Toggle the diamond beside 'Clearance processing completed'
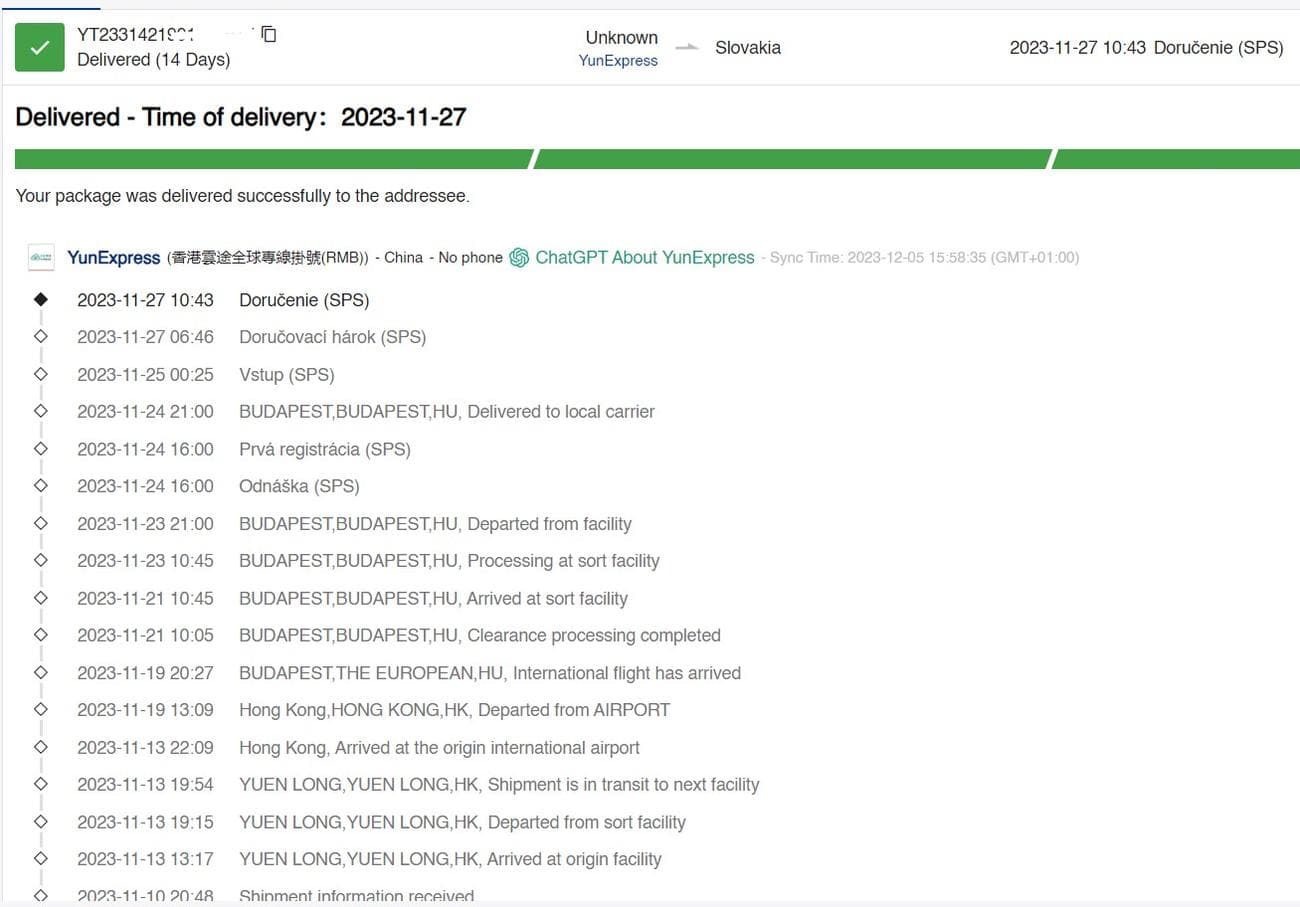Image resolution: width=1300 pixels, height=907 pixels. click(41, 635)
